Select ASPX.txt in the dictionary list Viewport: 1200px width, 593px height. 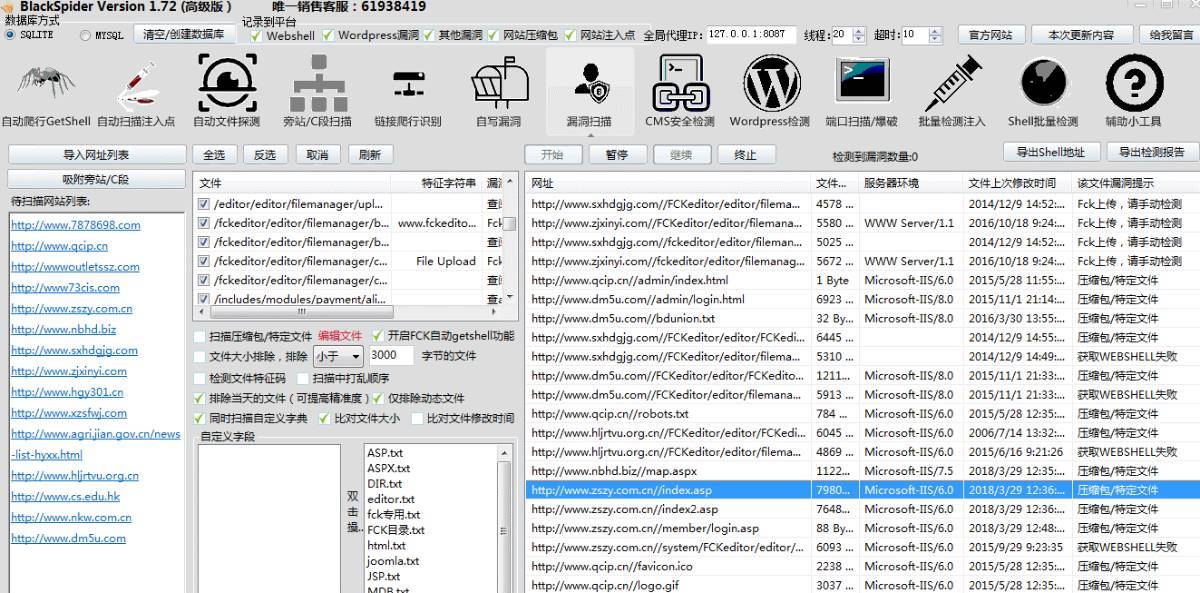point(388,468)
